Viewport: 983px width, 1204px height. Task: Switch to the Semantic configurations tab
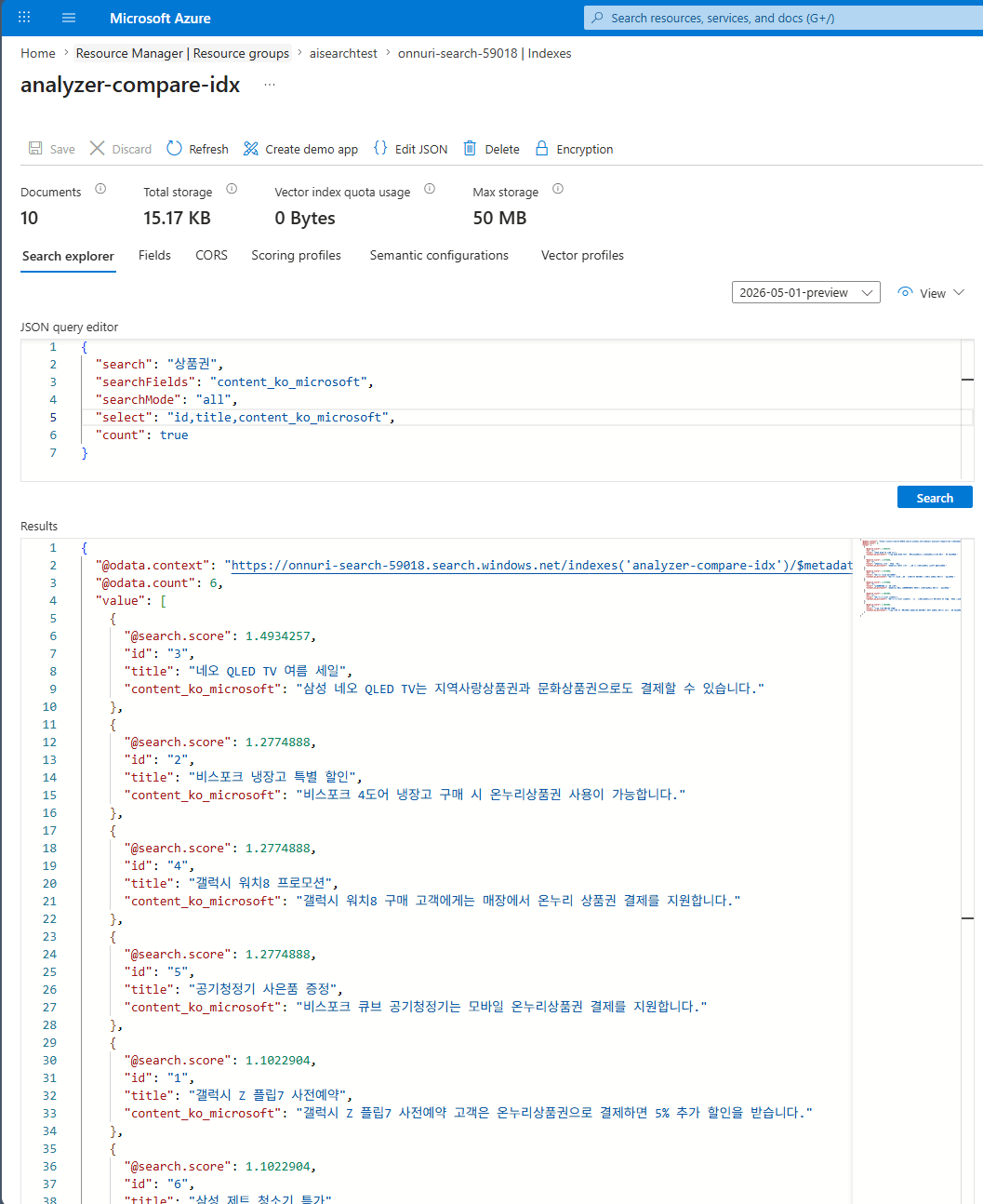(x=439, y=255)
